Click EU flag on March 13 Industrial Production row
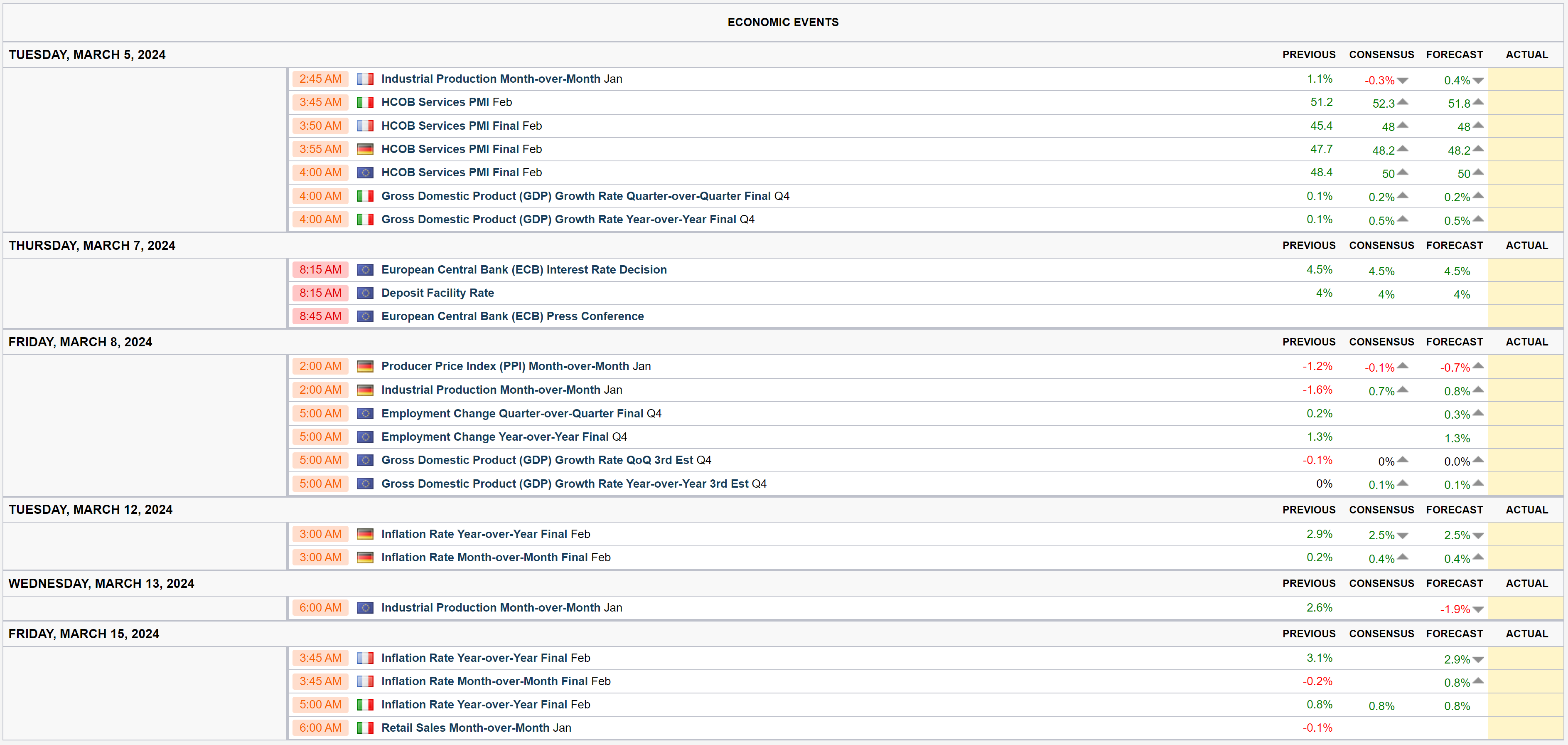Image resolution: width=1568 pixels, height=745 pixels. [365, 608]
